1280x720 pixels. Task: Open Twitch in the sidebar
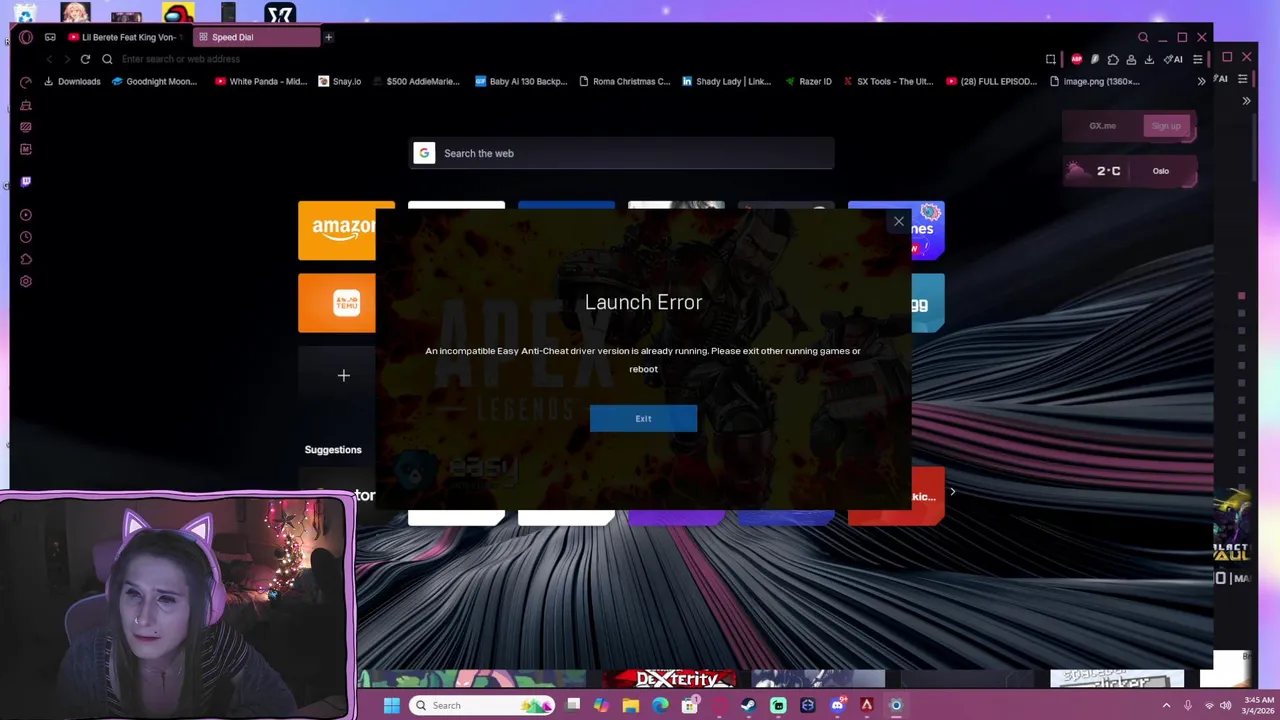26,181
